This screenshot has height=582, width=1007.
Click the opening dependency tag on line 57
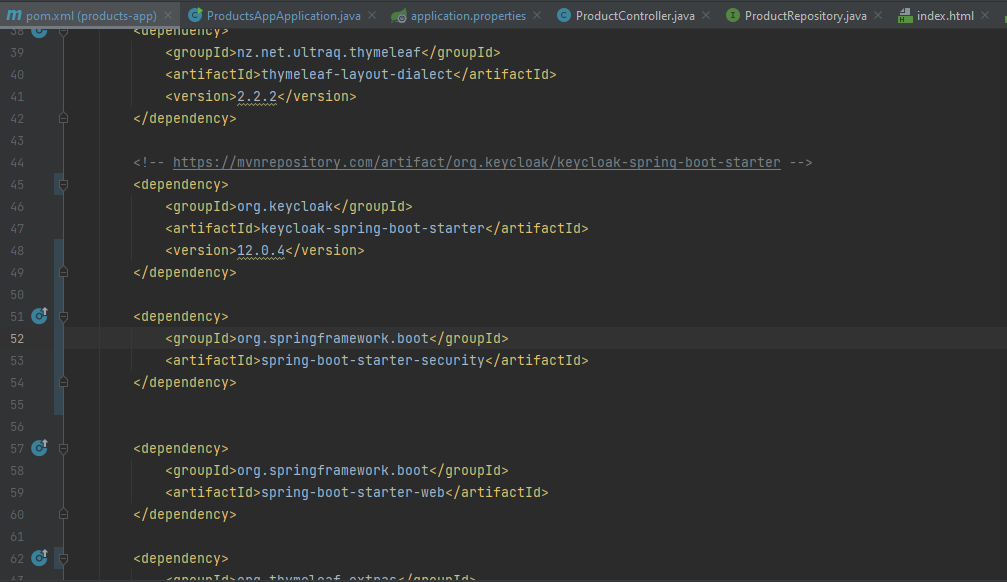tap(181, 448)
